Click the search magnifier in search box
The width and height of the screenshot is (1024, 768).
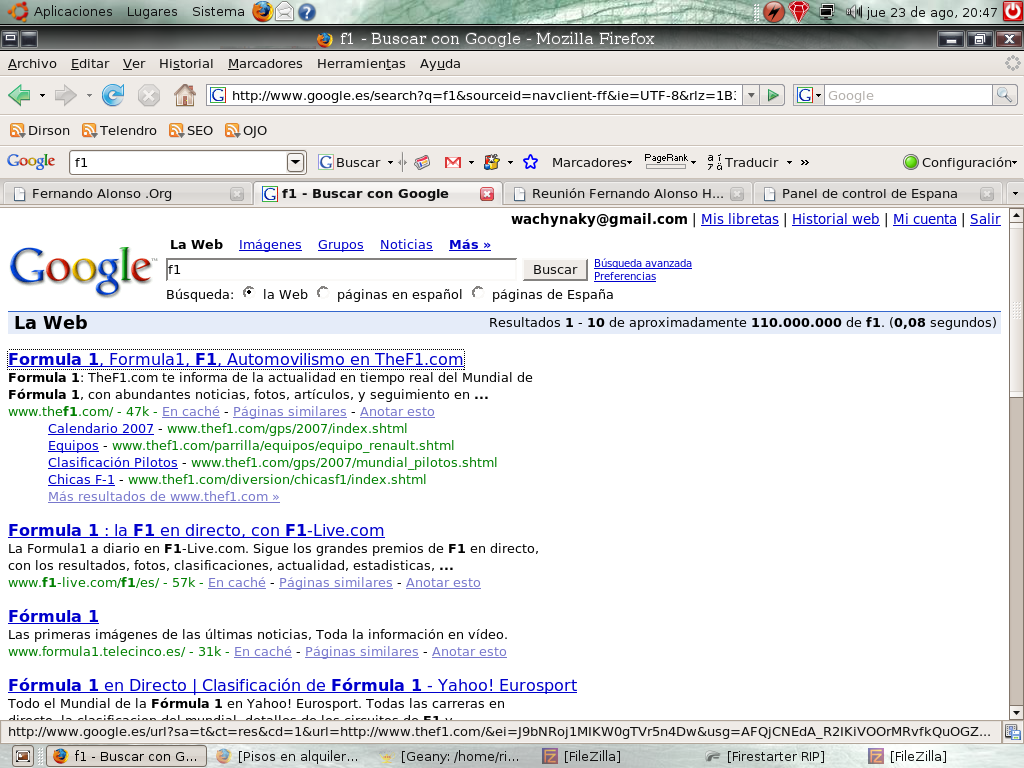[x=1004, y=95]
